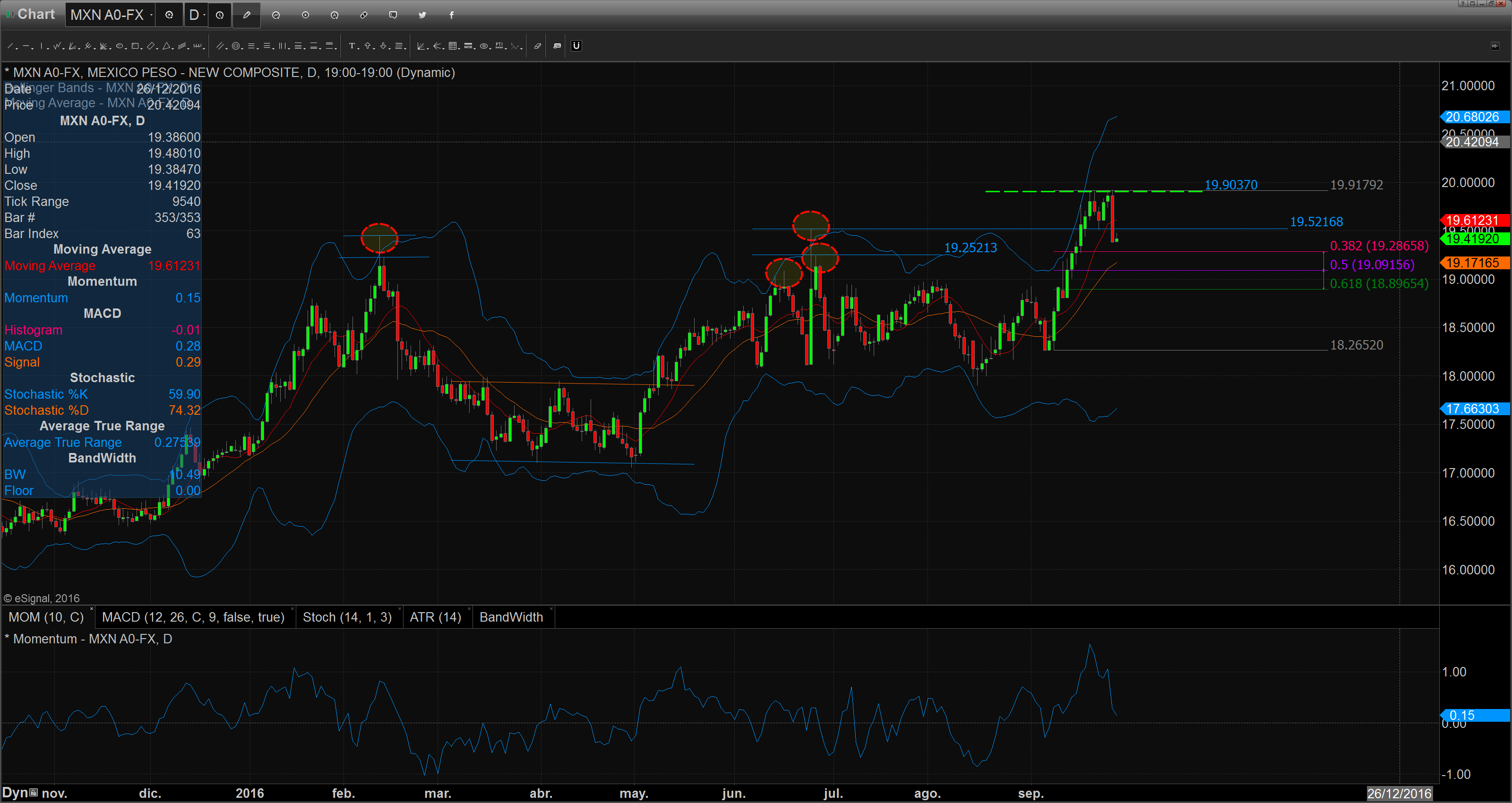Click the time template clock icon
Image resolution: width=1512 pixels, height=803 pixels.
(x=220, y=15)
